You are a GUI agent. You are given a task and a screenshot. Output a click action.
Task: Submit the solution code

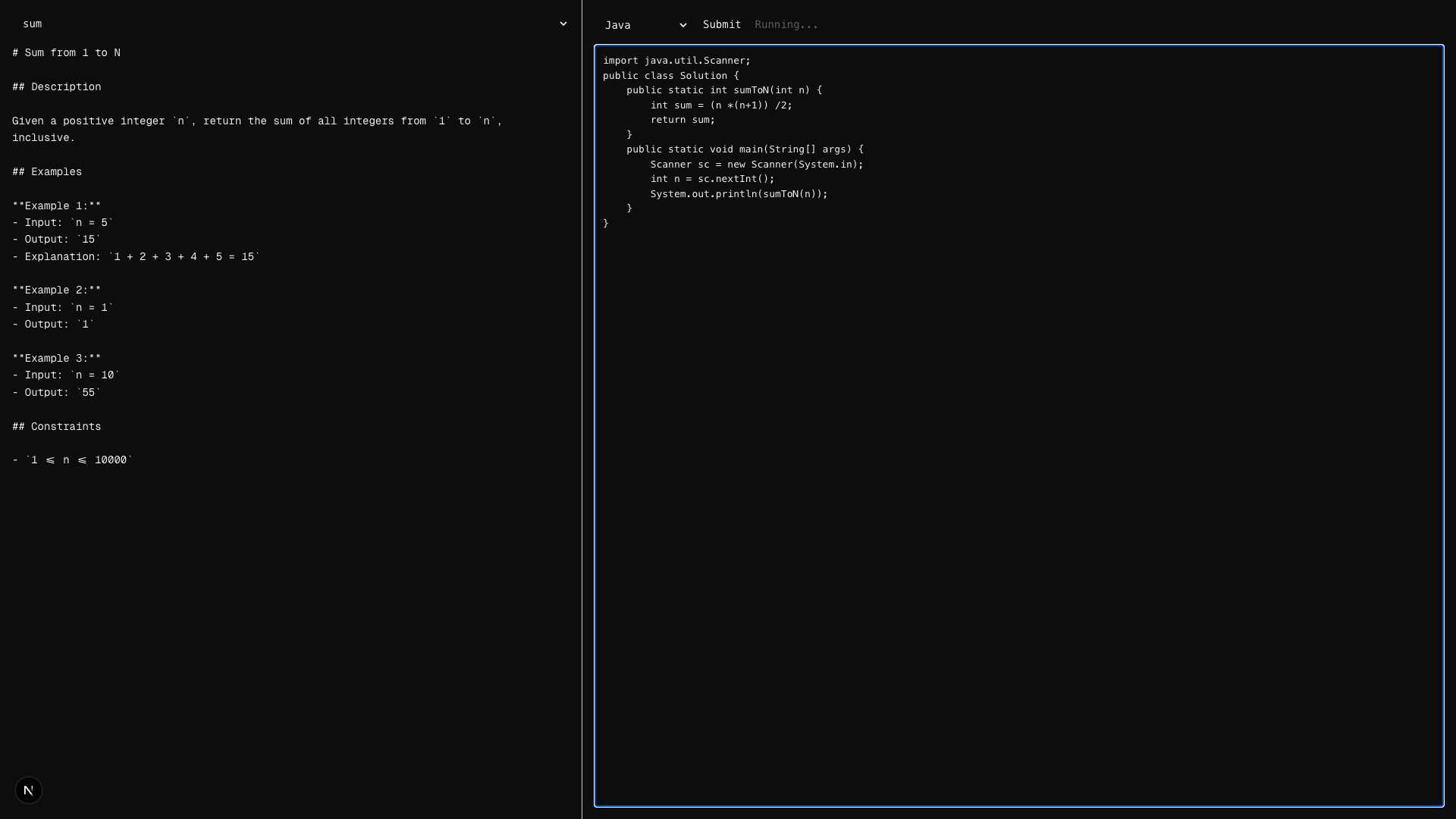click(722, 25)
